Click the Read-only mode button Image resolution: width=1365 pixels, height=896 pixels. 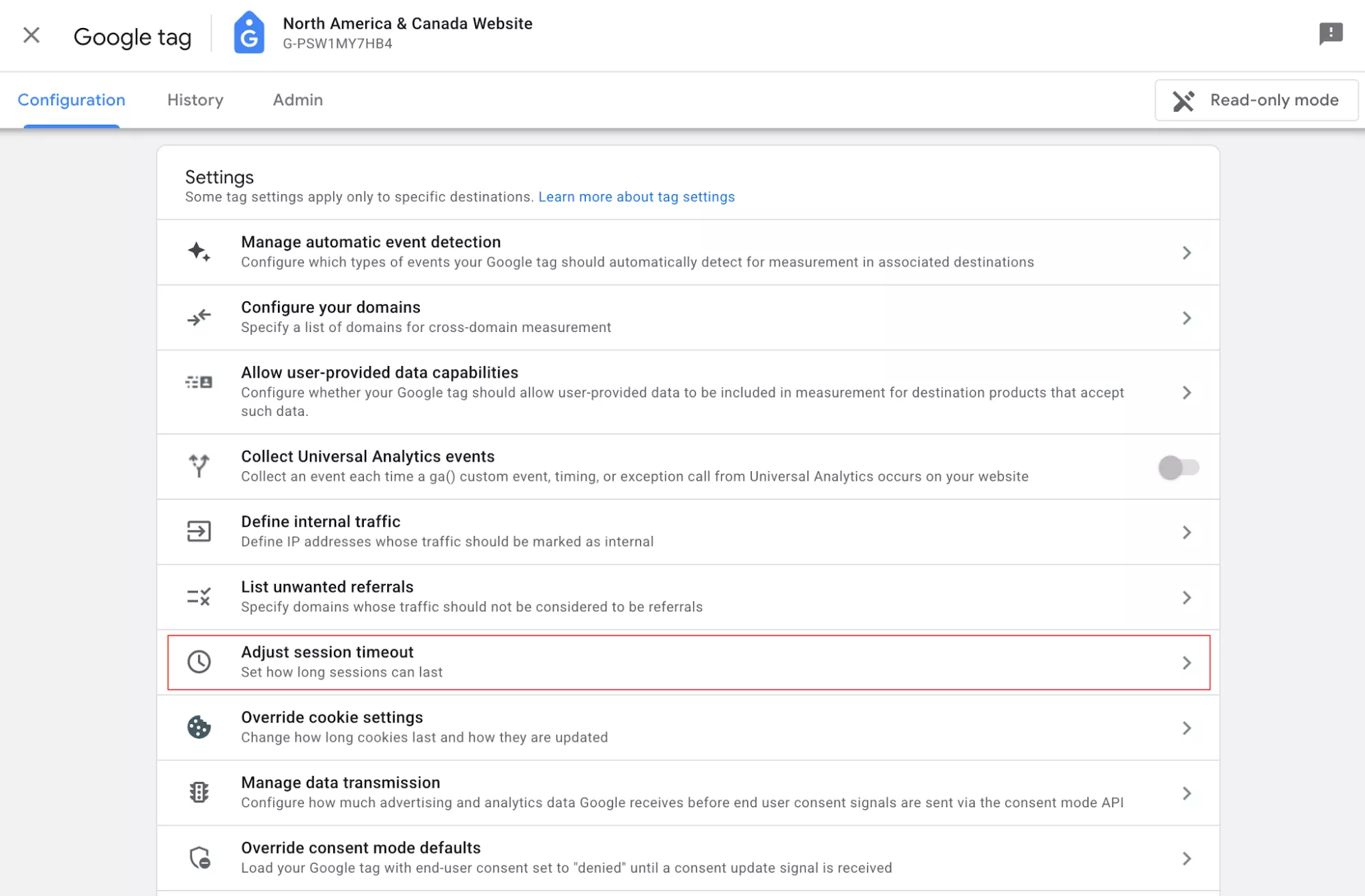click(1256, 100)
